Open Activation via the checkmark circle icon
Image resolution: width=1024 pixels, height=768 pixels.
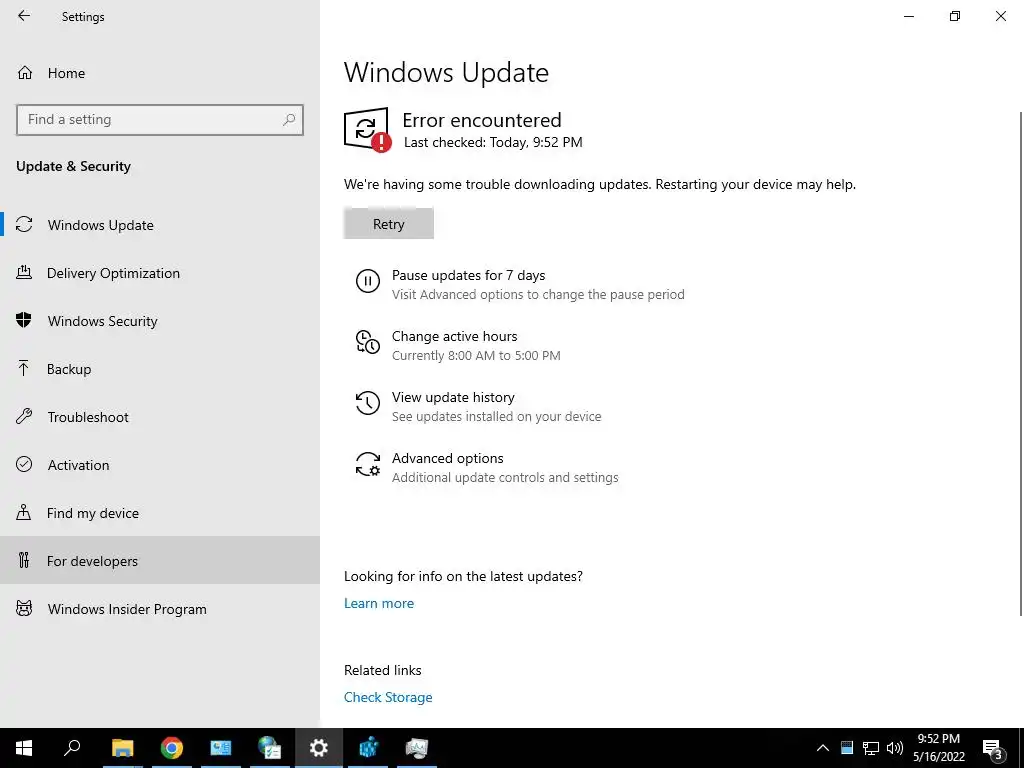pos(24,464)
